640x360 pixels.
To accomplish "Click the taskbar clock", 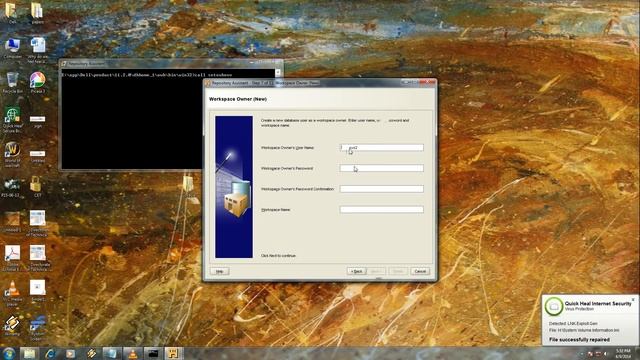I will tap(623, 353).
